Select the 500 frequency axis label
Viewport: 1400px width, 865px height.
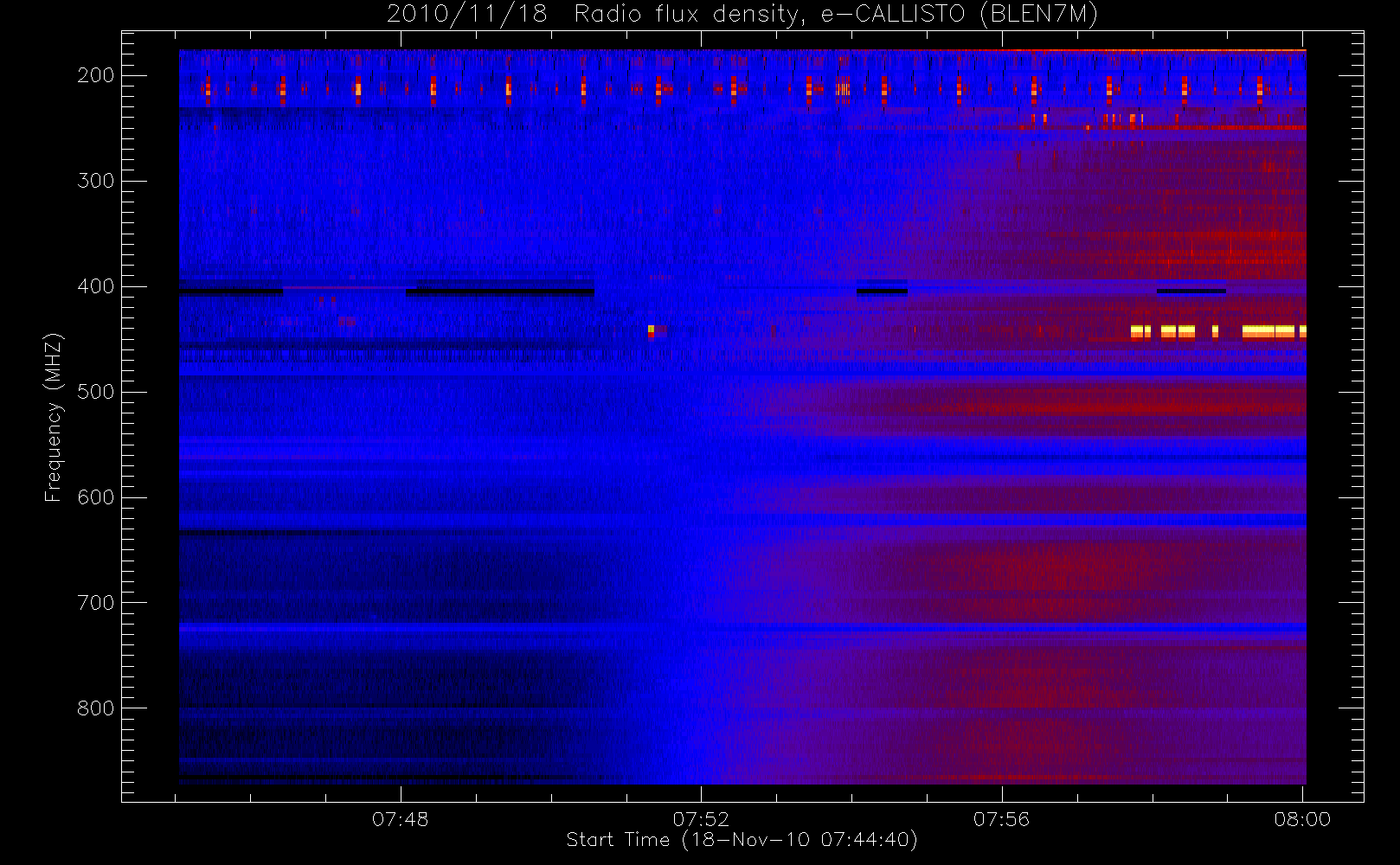(x=95, y=392)
